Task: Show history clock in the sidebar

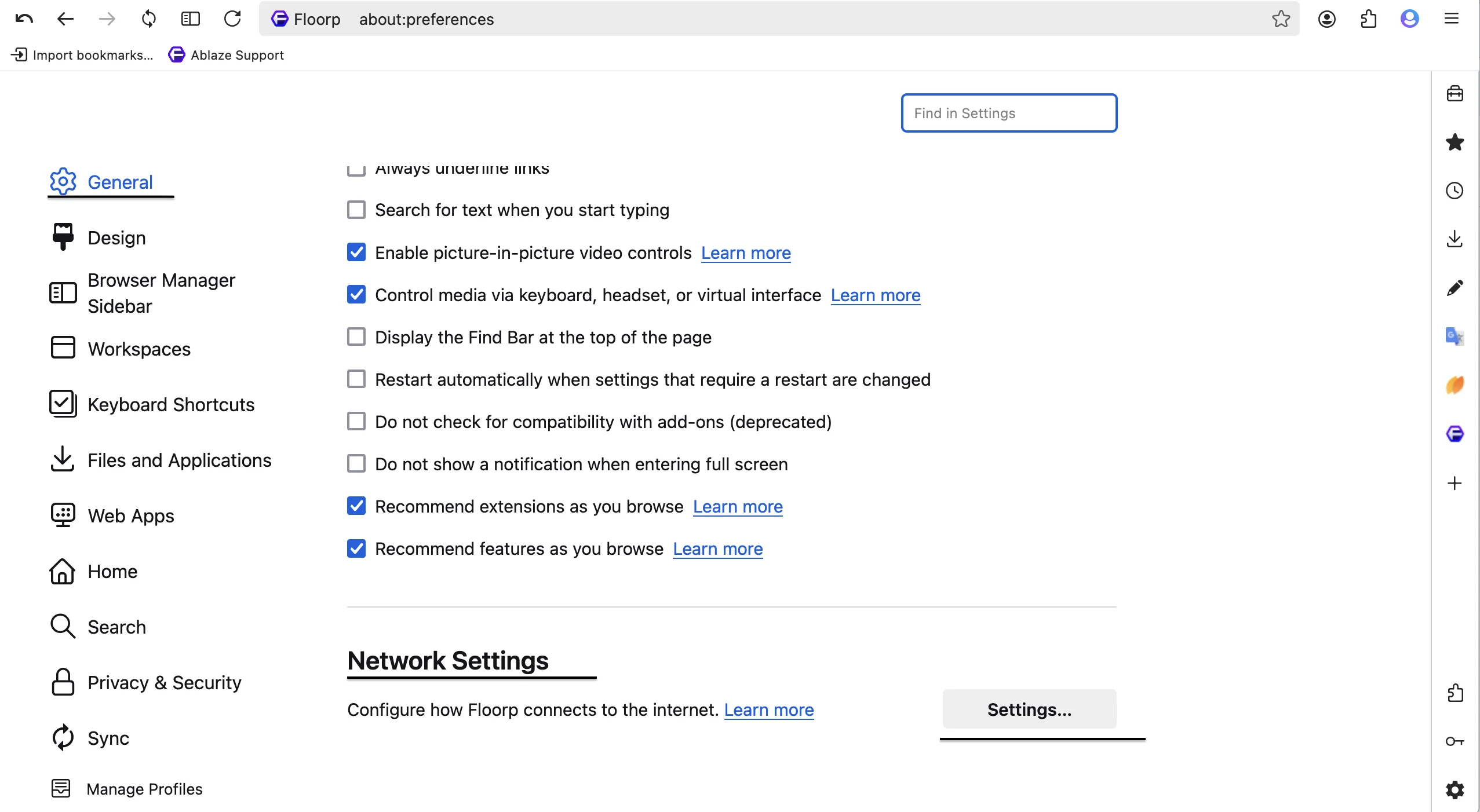Action: (x=1455, y=191)
